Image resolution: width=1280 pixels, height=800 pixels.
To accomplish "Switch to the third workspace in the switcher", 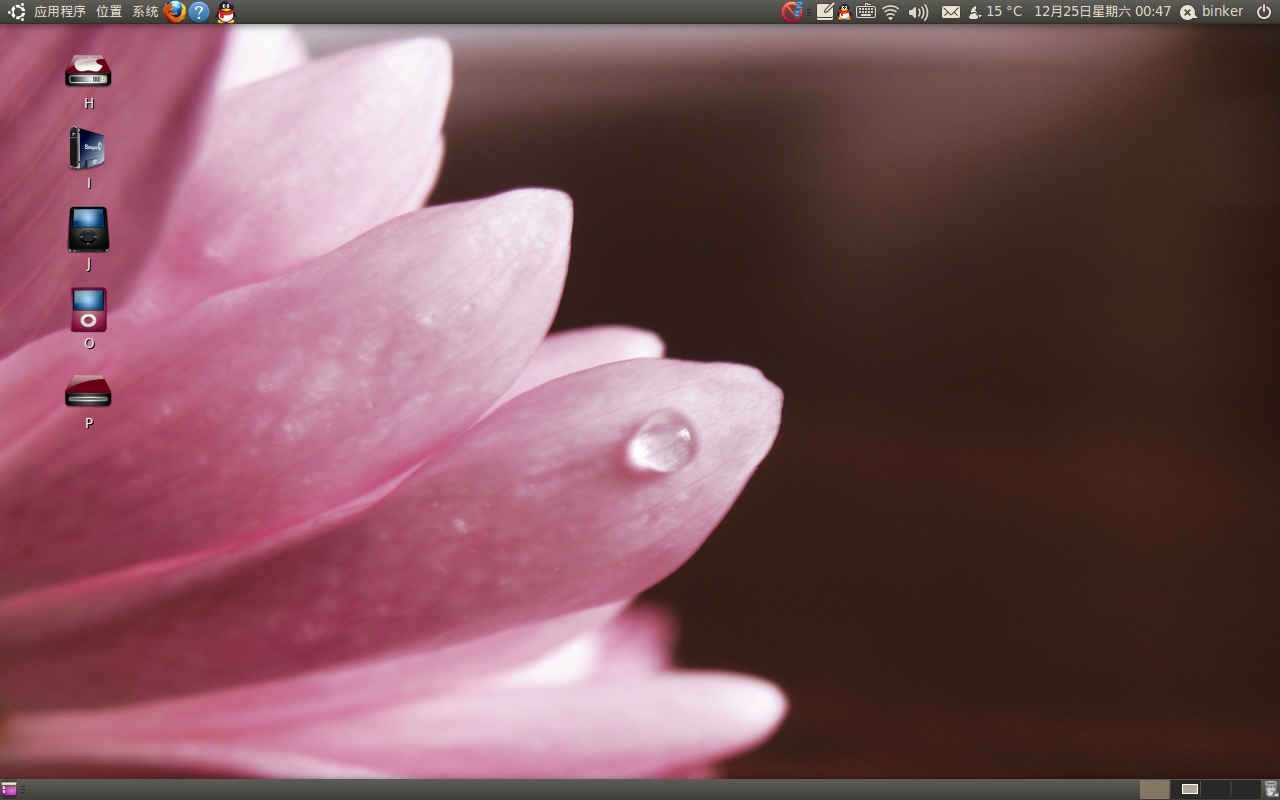I will [1215, 789].
